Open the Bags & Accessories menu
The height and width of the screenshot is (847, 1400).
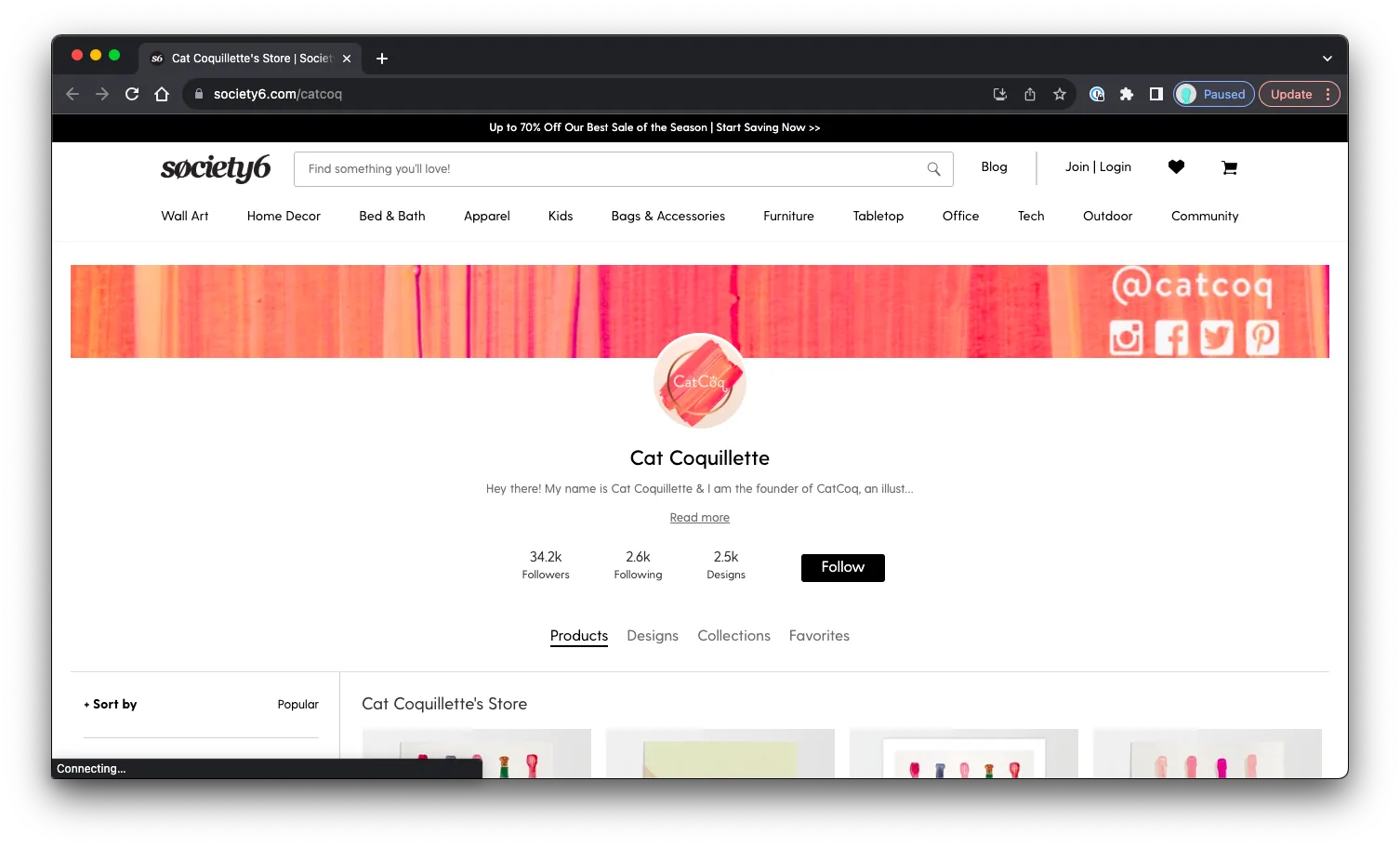[x=667, y=216]
